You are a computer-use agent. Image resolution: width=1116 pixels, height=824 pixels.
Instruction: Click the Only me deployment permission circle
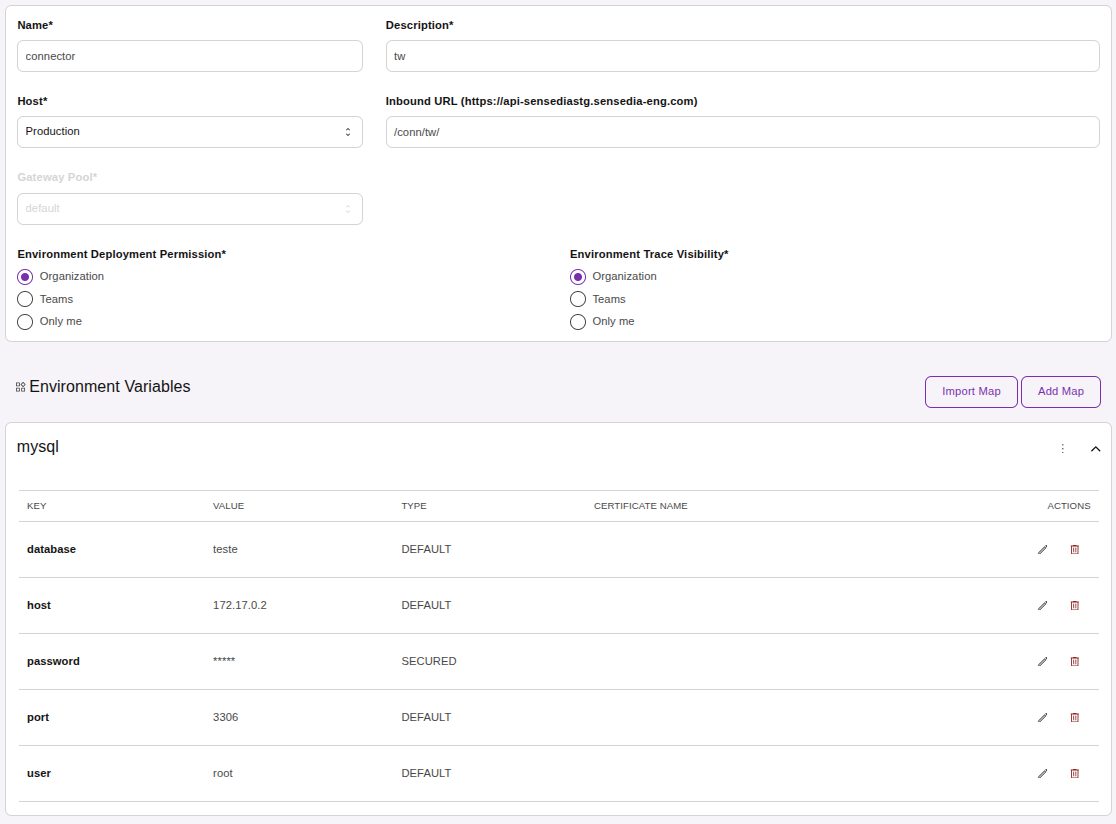24,321
